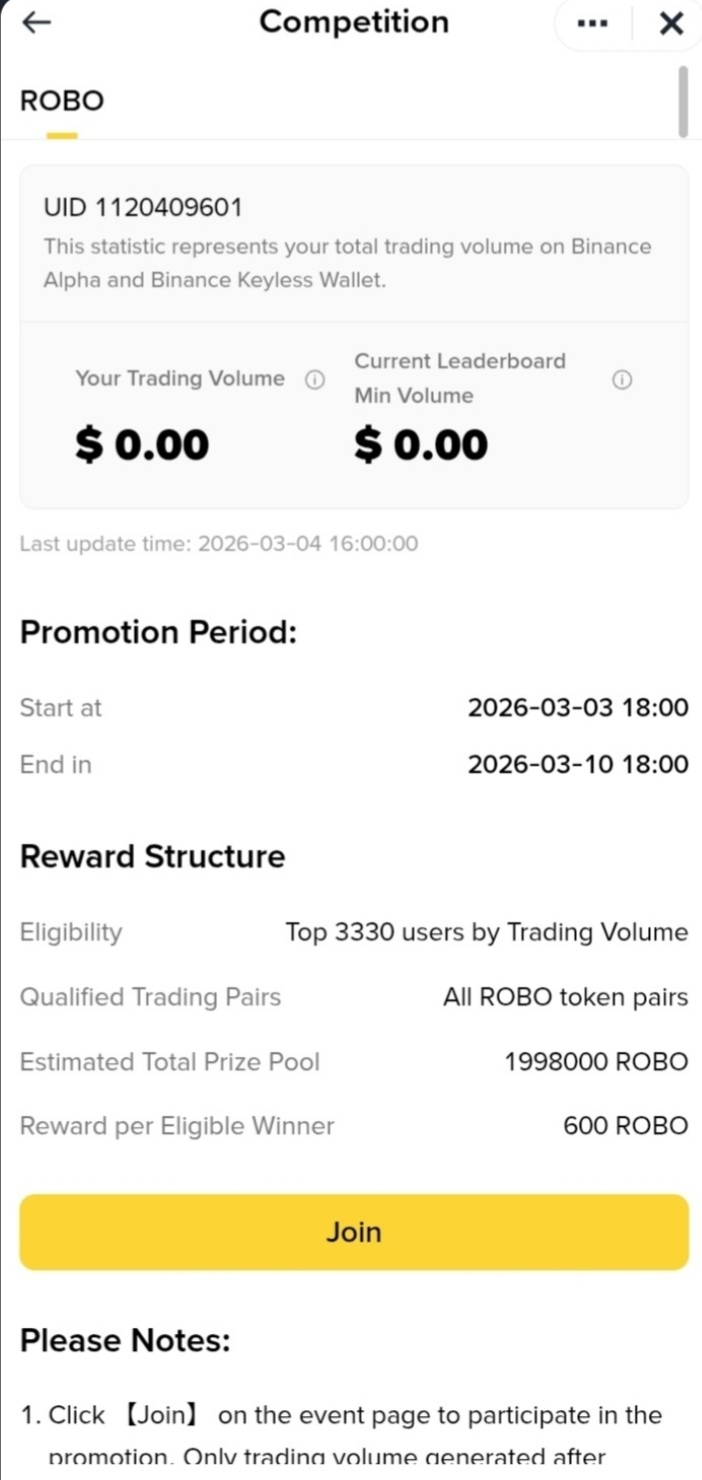Click the 1998000 ROBO prize pool value

click(x=597, y=1062)
